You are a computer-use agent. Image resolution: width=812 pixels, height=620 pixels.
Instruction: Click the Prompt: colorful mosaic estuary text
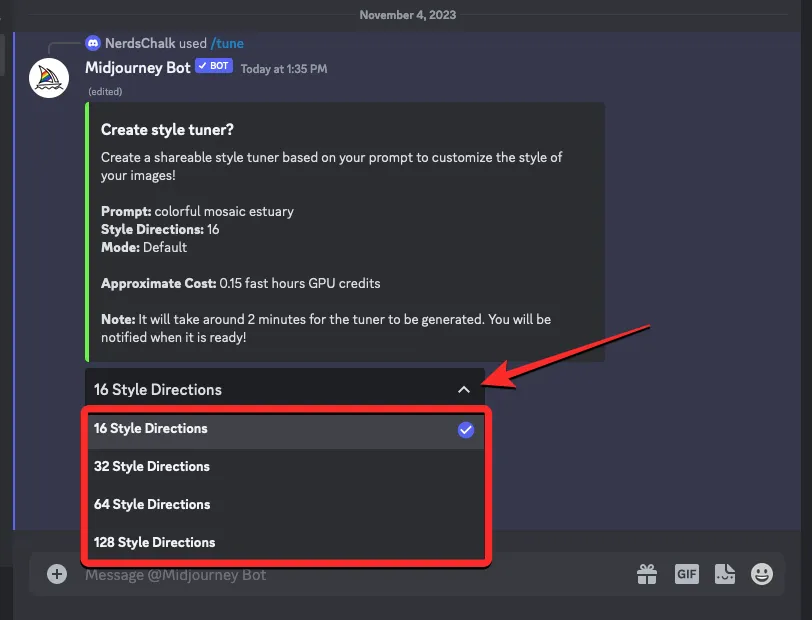pyautogui.click(x=197, y=211)
